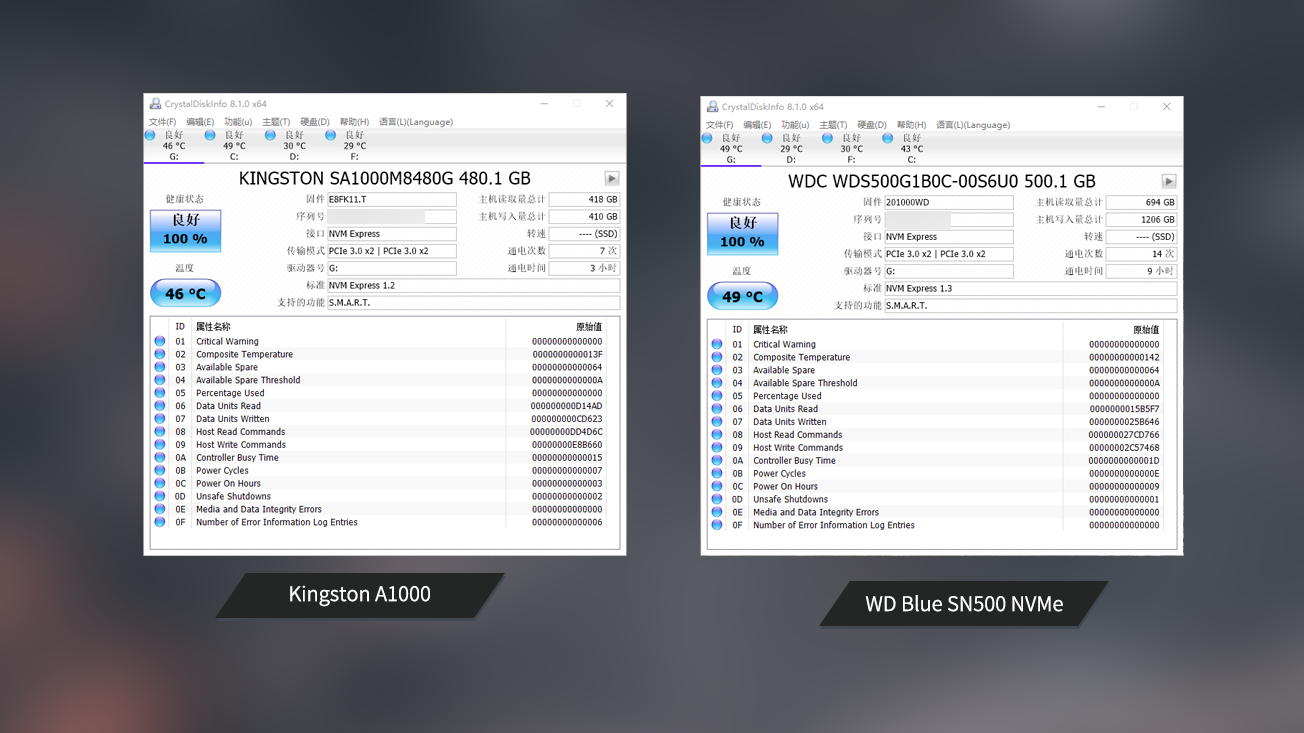Open 帮助(H) menu in WD window
This screenshot has width=1304, height=733.
(x=911, y=125)
